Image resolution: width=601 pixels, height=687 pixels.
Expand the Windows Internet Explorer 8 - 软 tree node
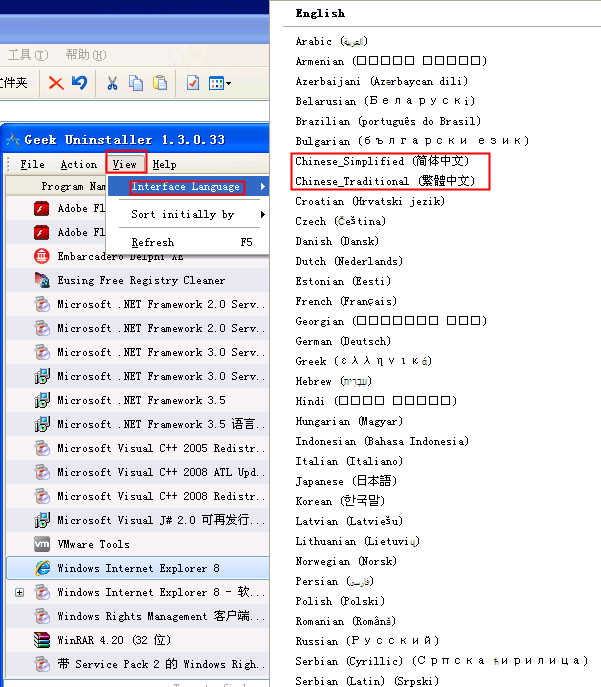click(19, 592)
